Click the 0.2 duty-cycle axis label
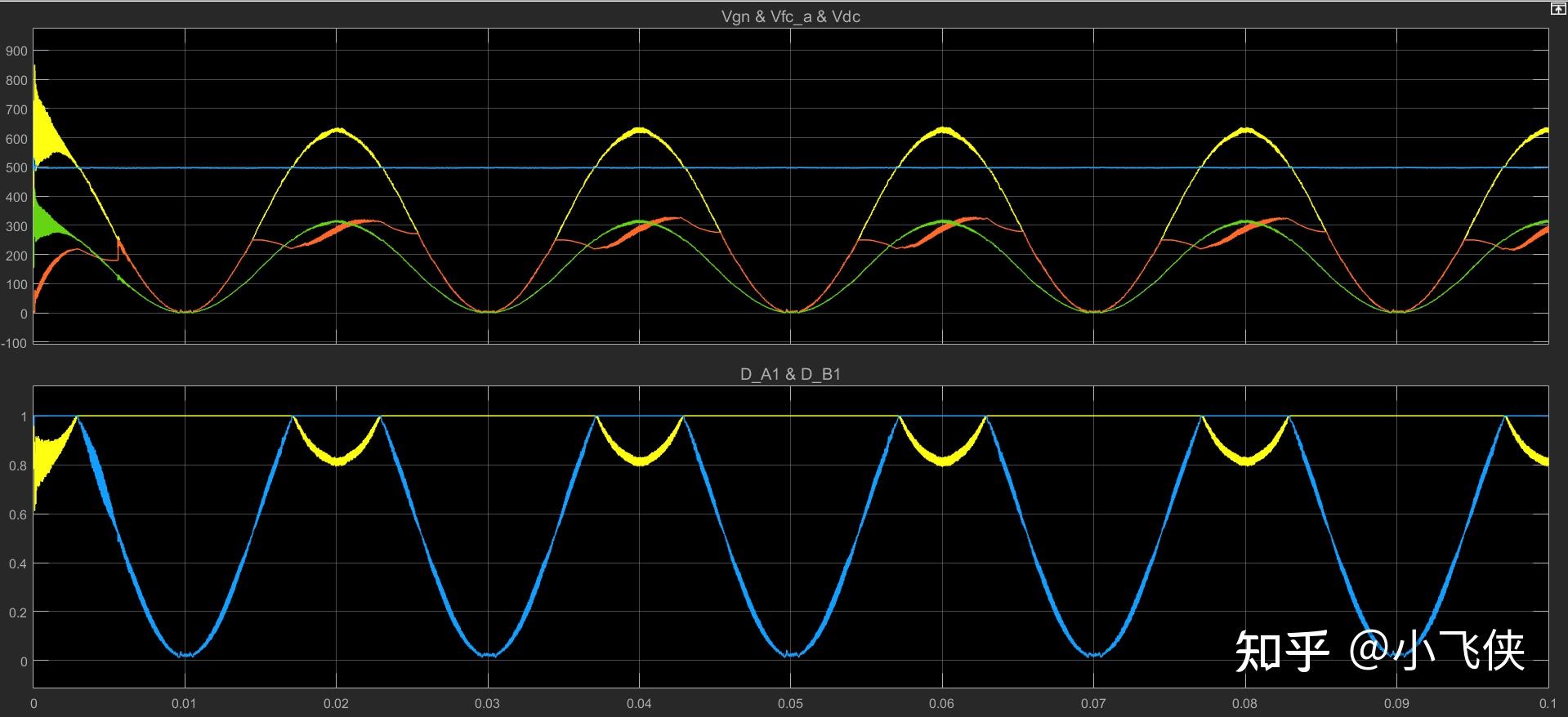The image size is (1568, 717). point(18,612)
